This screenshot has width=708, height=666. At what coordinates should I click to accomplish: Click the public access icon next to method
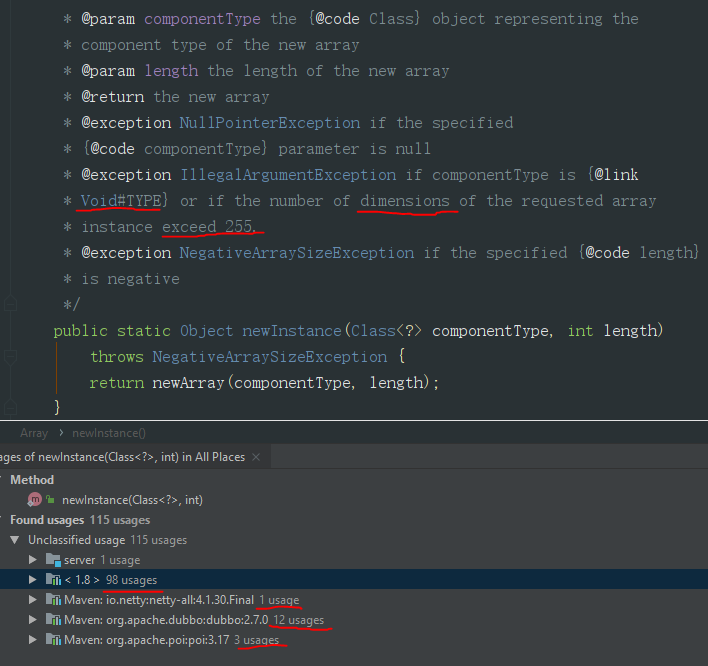[51, 499]
